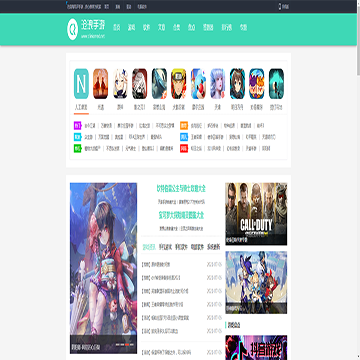Click the orange category tag in link list
Viewport: 360px width, 360px height.
point(184,126)
